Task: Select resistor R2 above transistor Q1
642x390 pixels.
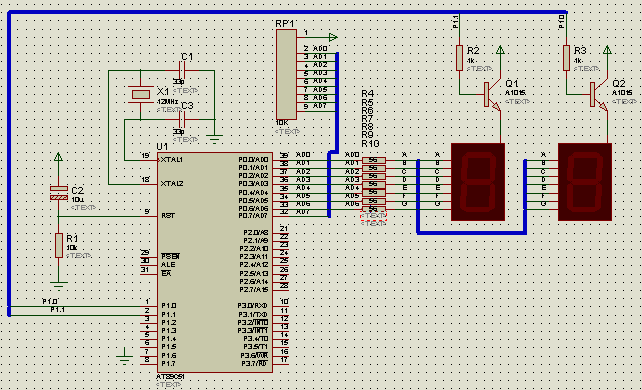Action: (x=459, y=58)
